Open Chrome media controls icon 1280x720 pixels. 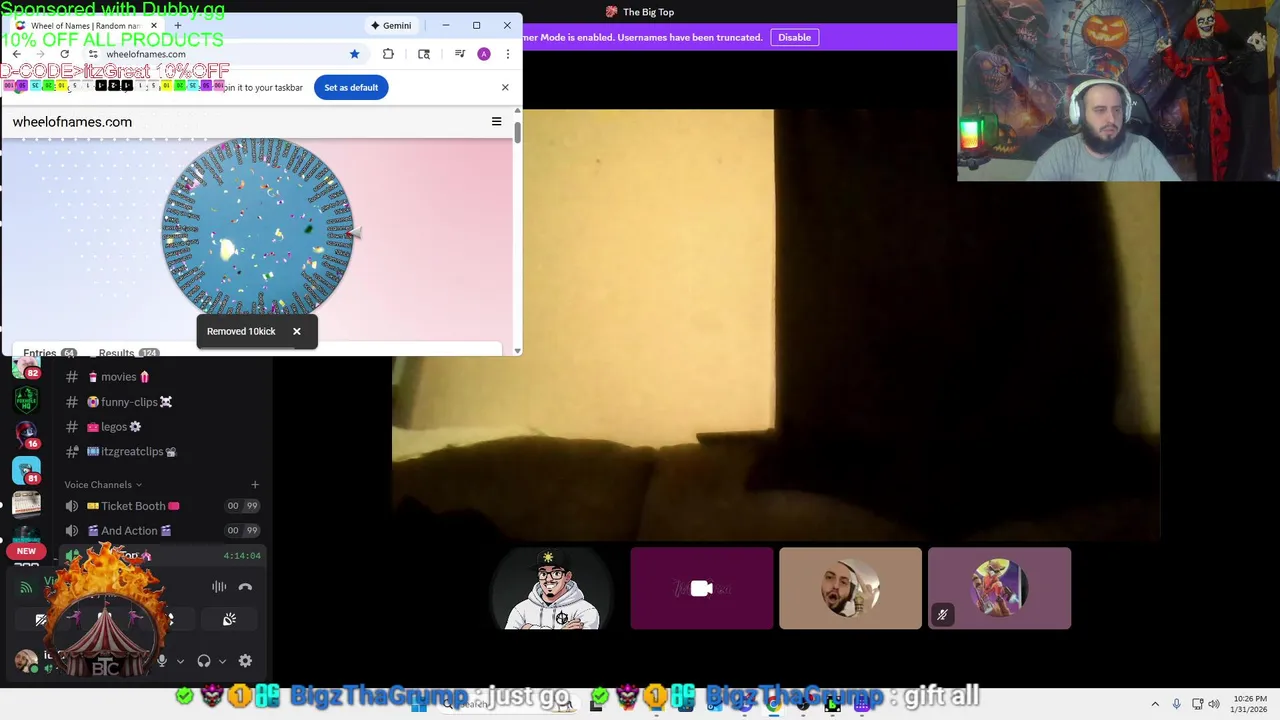click(460, 54)
